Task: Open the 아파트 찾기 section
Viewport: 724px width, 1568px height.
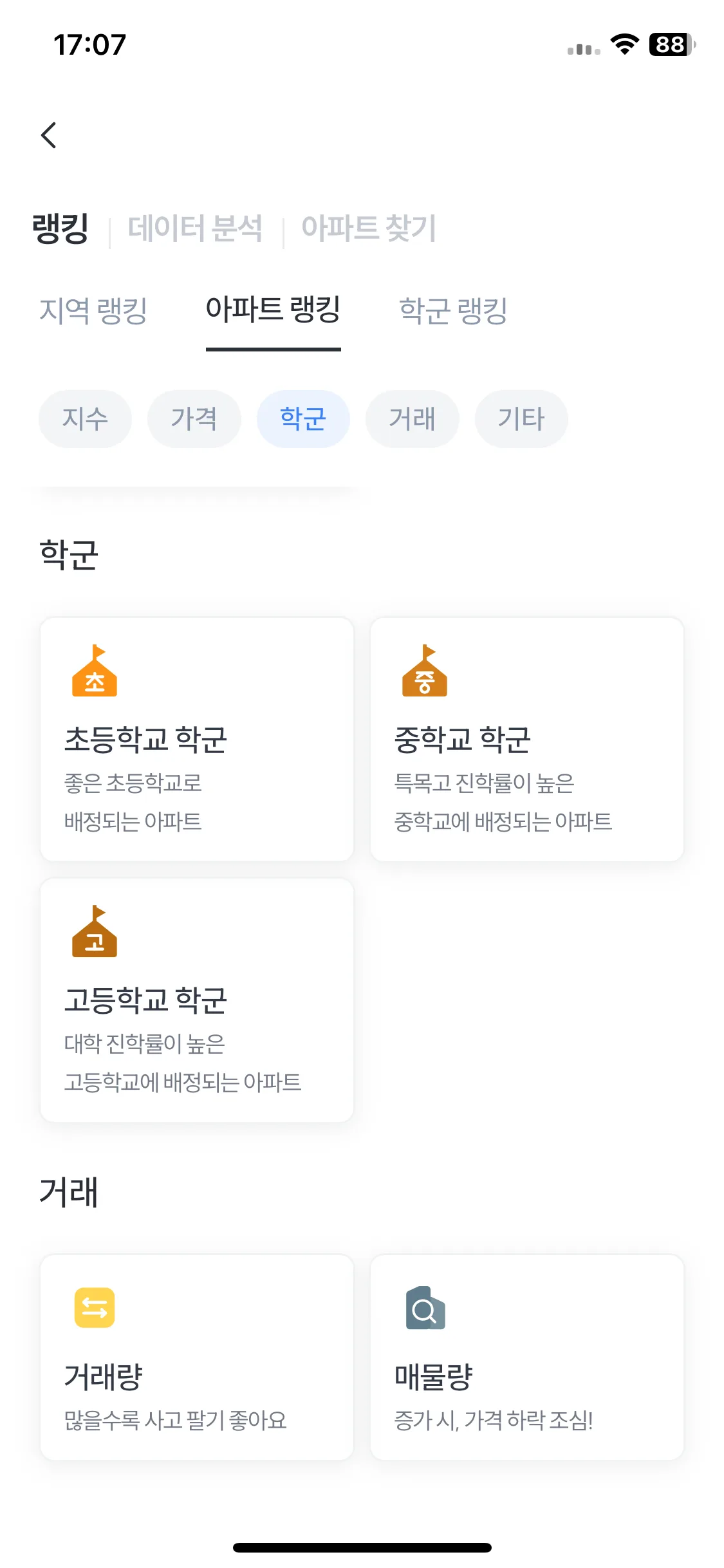Action: pos(369,229)
